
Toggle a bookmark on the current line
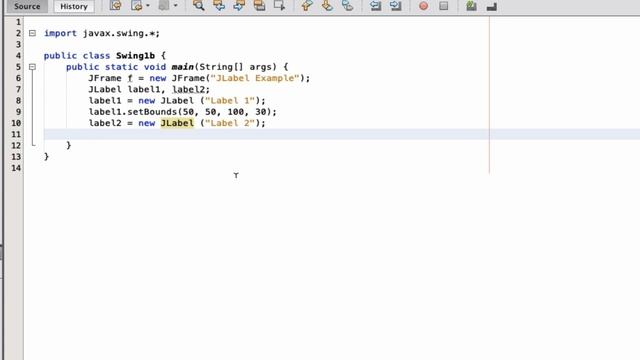(347, 6)
